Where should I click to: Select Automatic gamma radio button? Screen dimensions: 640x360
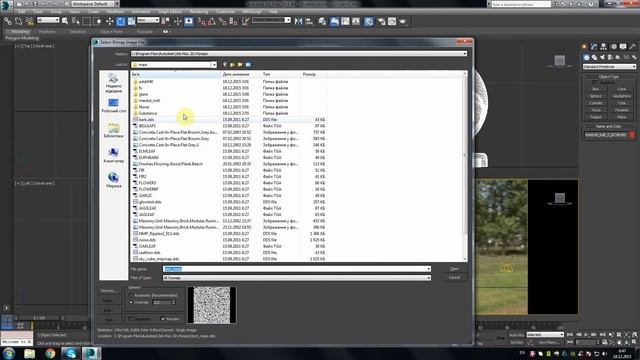click(x=131, y=295)
